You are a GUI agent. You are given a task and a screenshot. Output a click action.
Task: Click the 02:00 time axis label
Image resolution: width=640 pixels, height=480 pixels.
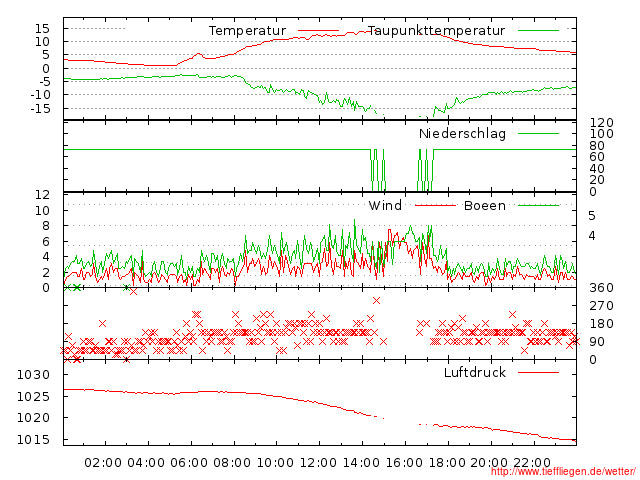pyautogui.click(x=103, y=463)
